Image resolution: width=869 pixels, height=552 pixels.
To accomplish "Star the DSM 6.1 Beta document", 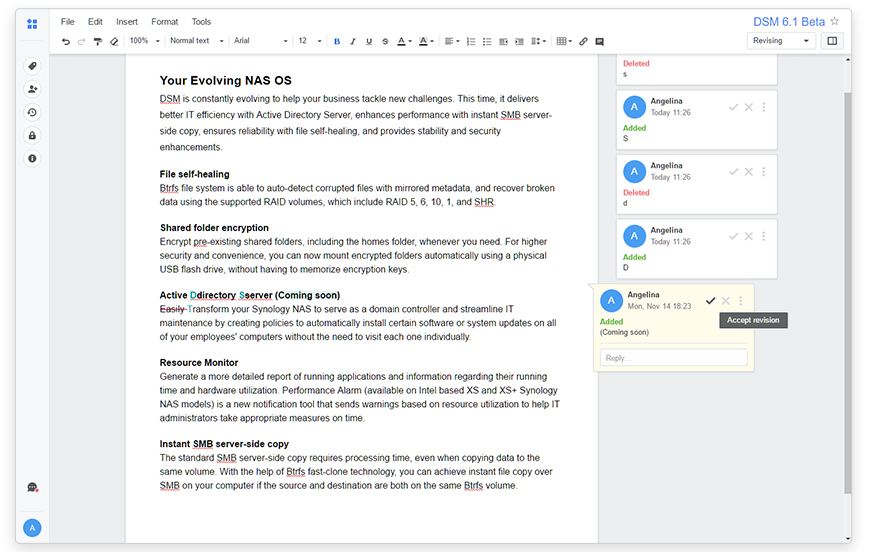I will tap(835, 21).
